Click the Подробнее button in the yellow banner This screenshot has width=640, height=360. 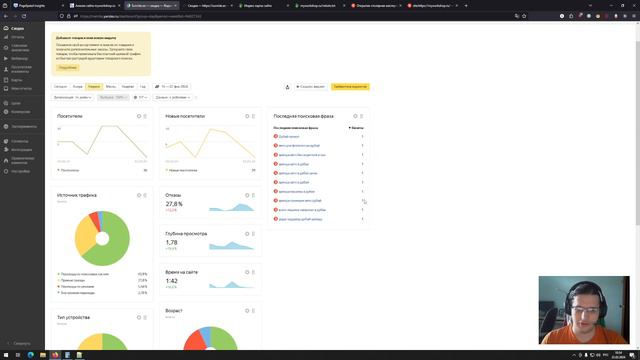click(x=67, y=68)
